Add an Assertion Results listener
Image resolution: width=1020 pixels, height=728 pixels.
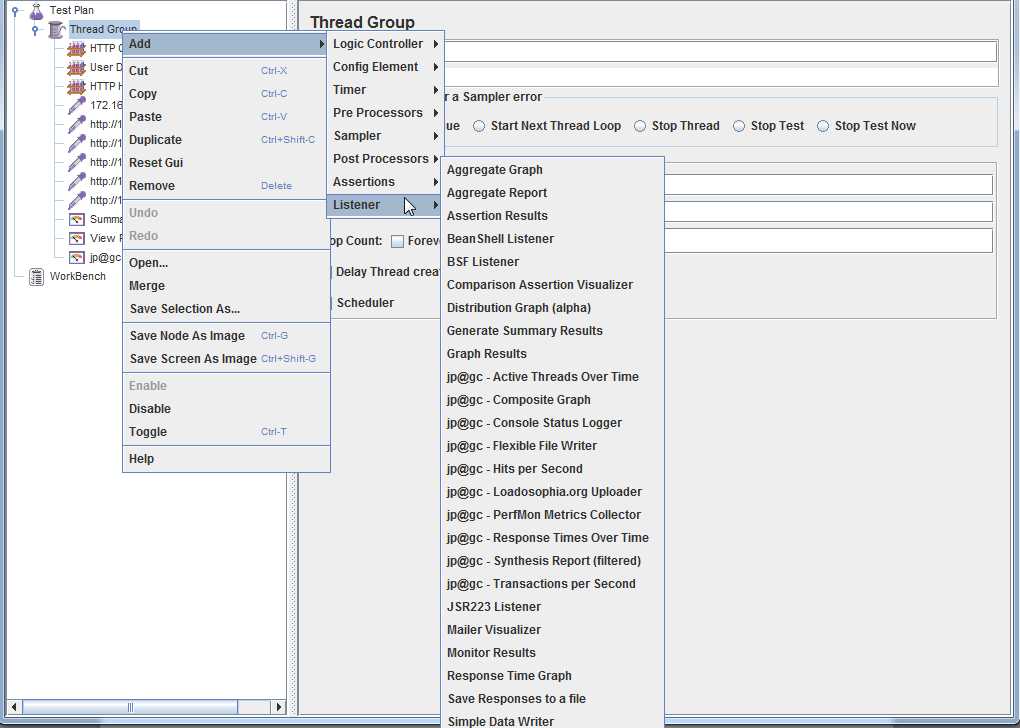click(x=552, y=216)
